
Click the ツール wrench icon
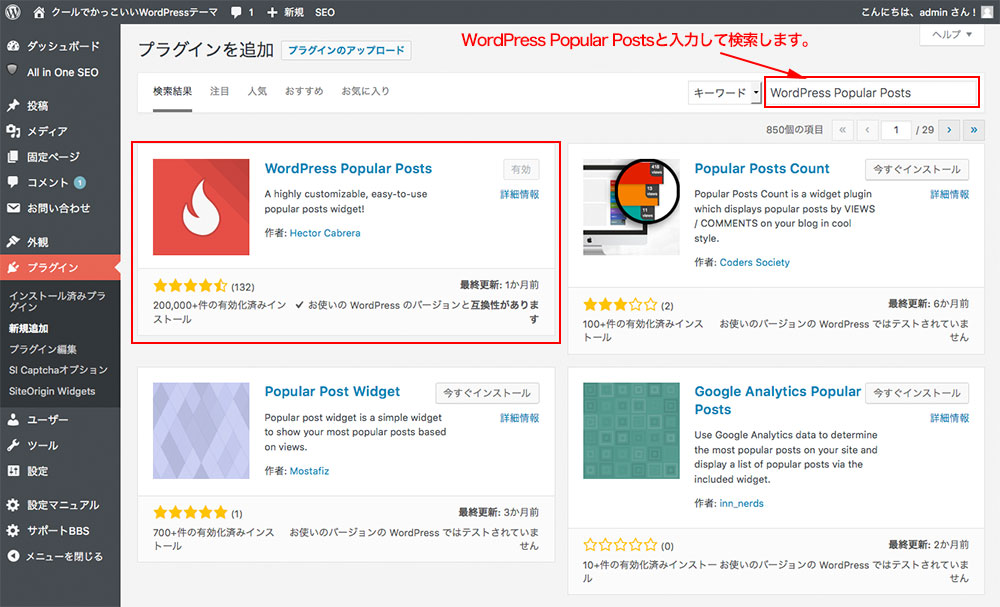point(13,445)
